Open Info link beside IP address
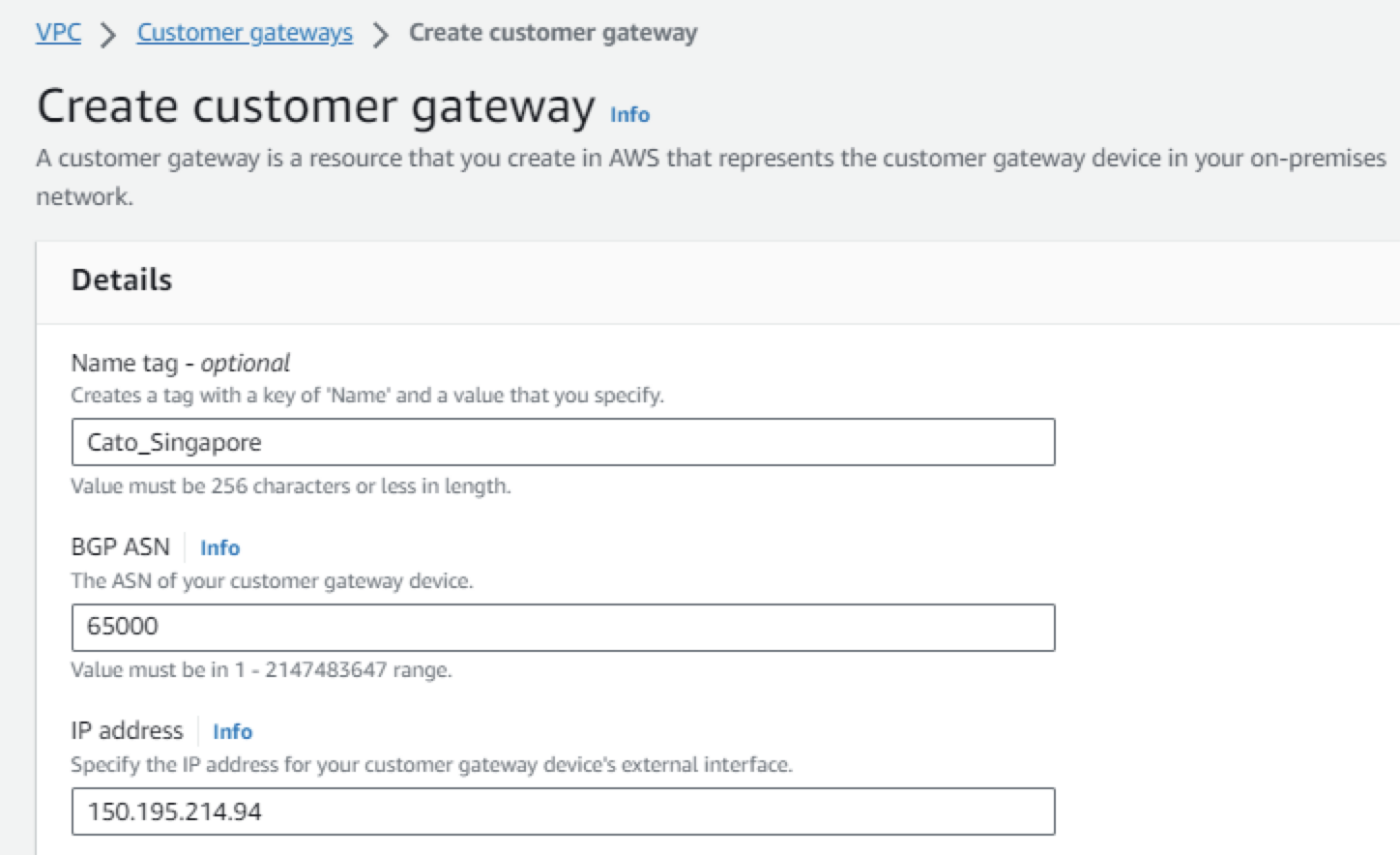The image size is (1400, 855). pos(232,731)
